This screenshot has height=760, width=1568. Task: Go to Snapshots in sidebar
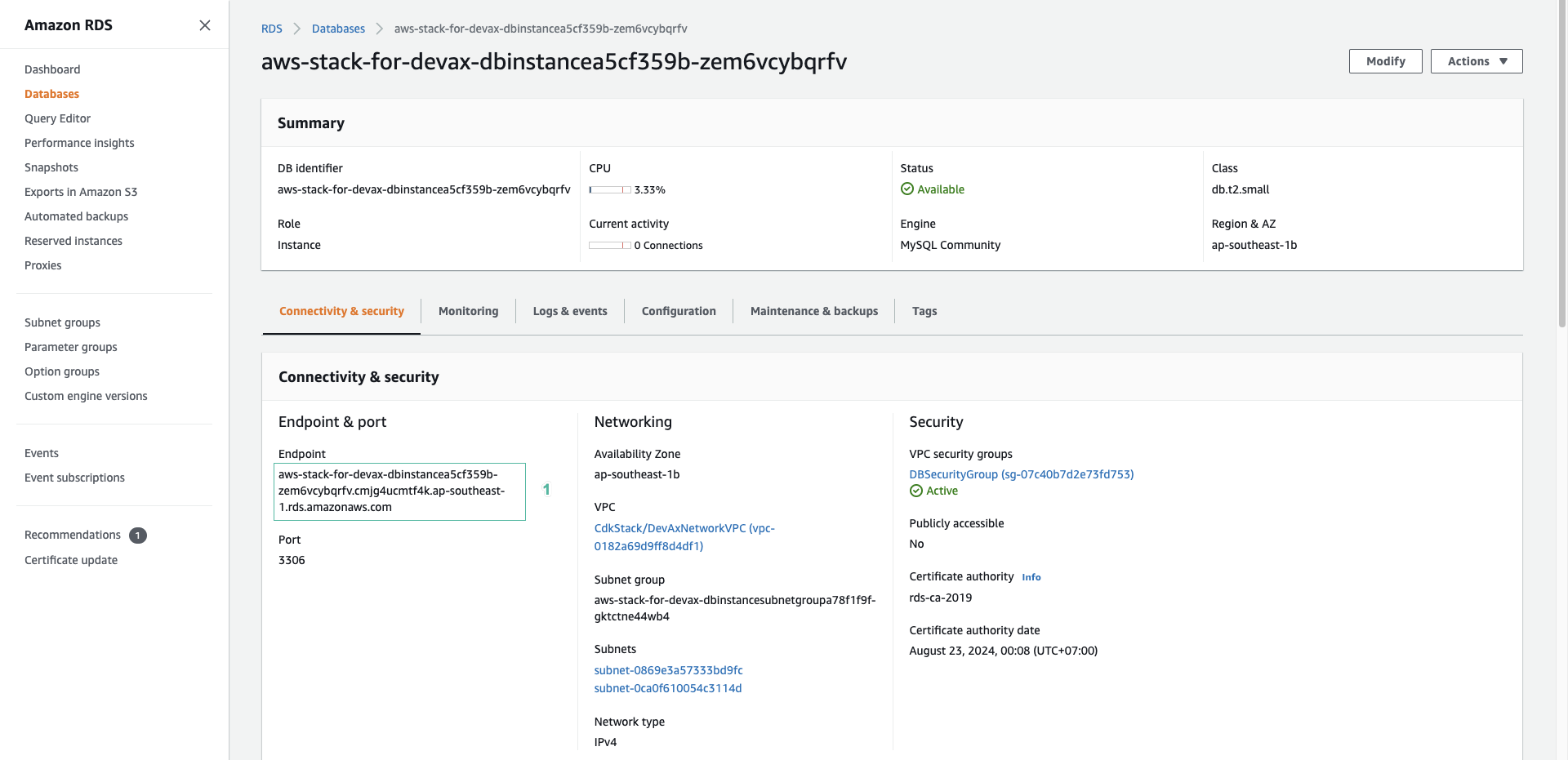coord(51,167)
